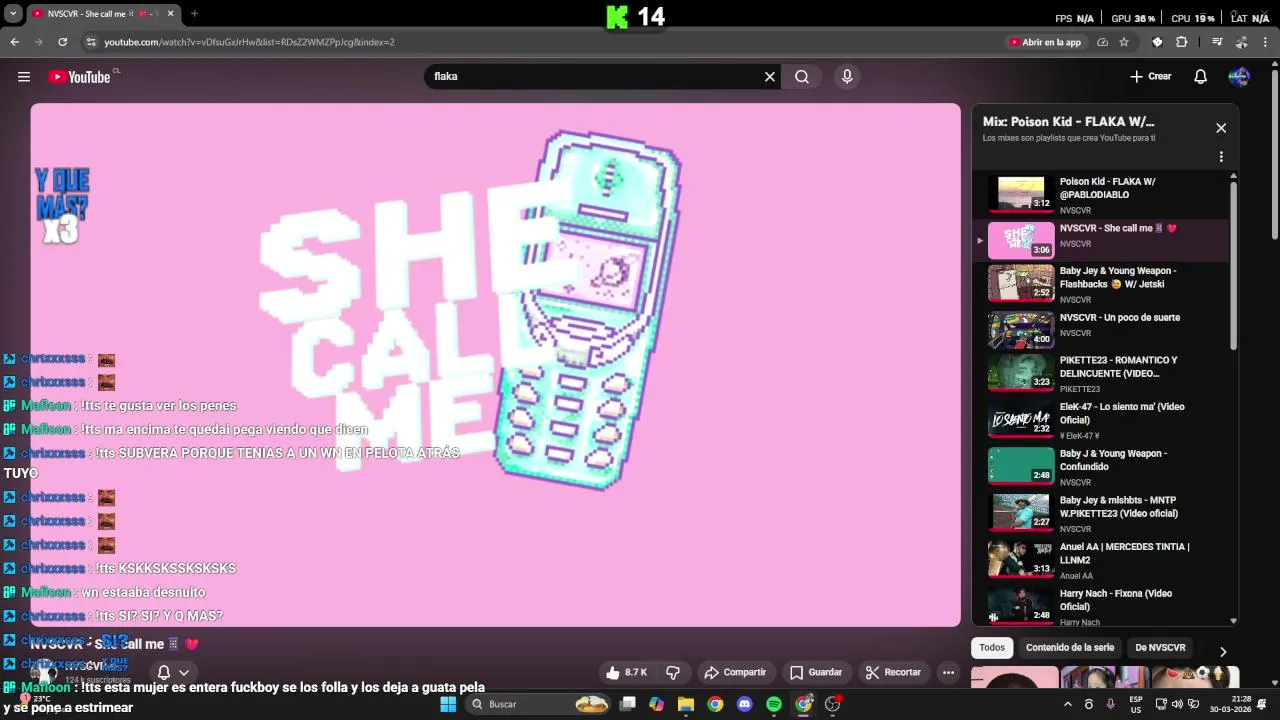Click the YouTube search input field

click(x=595, y=77)
